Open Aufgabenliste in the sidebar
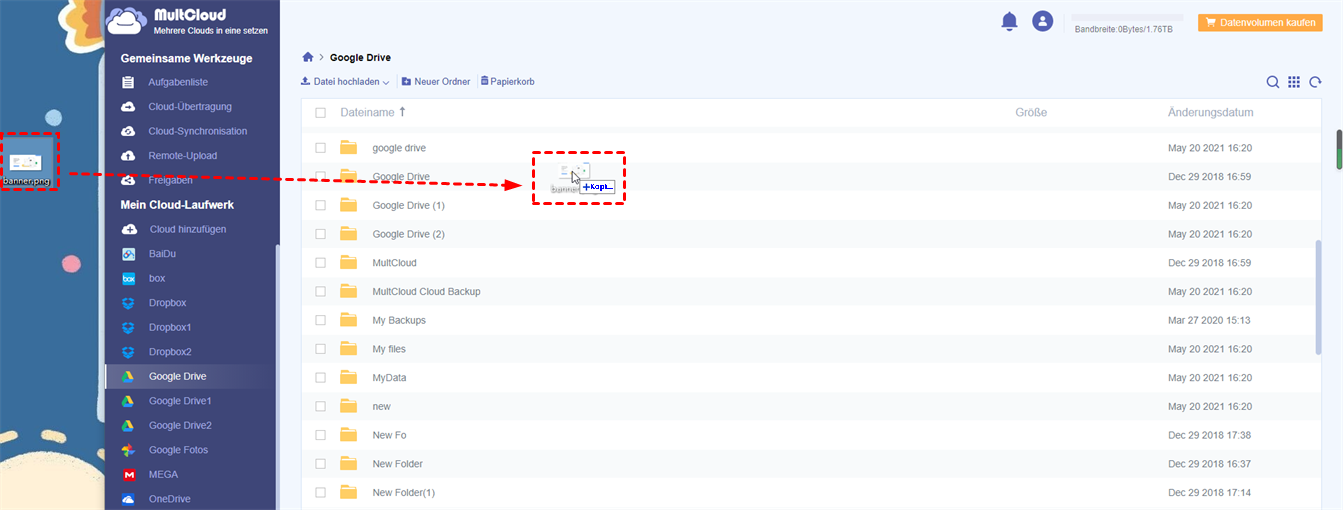Image resolution: width=1343 pixels, height=510 pixels. [178, 82]
